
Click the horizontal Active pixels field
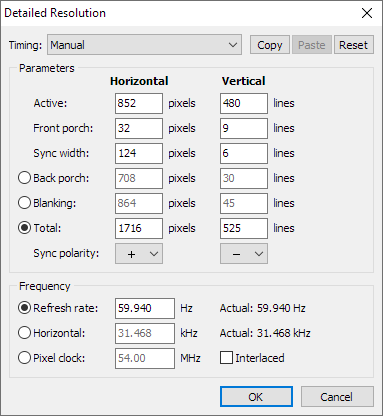click(x=139, y=103)
